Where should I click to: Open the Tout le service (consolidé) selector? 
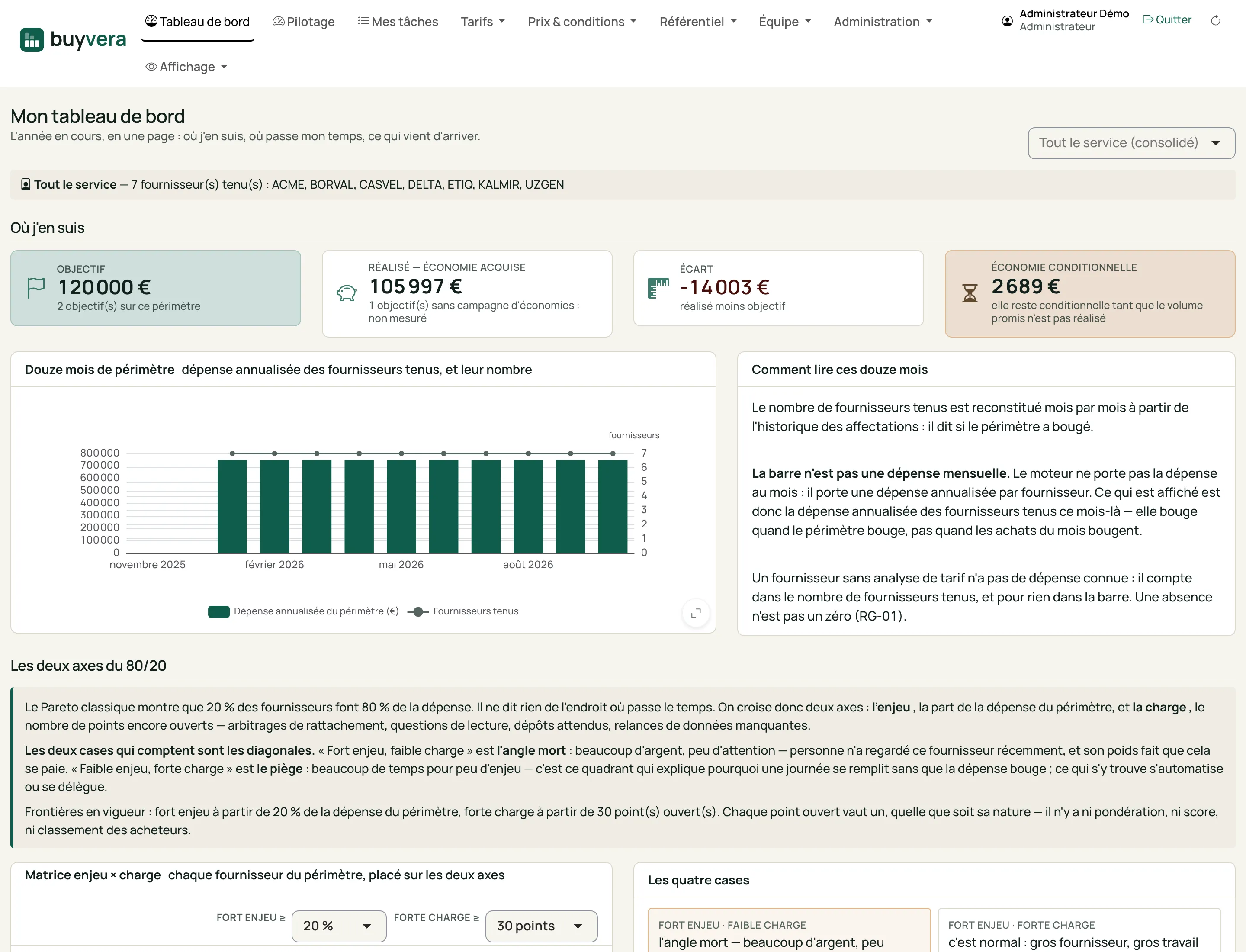click(1131, 143)
